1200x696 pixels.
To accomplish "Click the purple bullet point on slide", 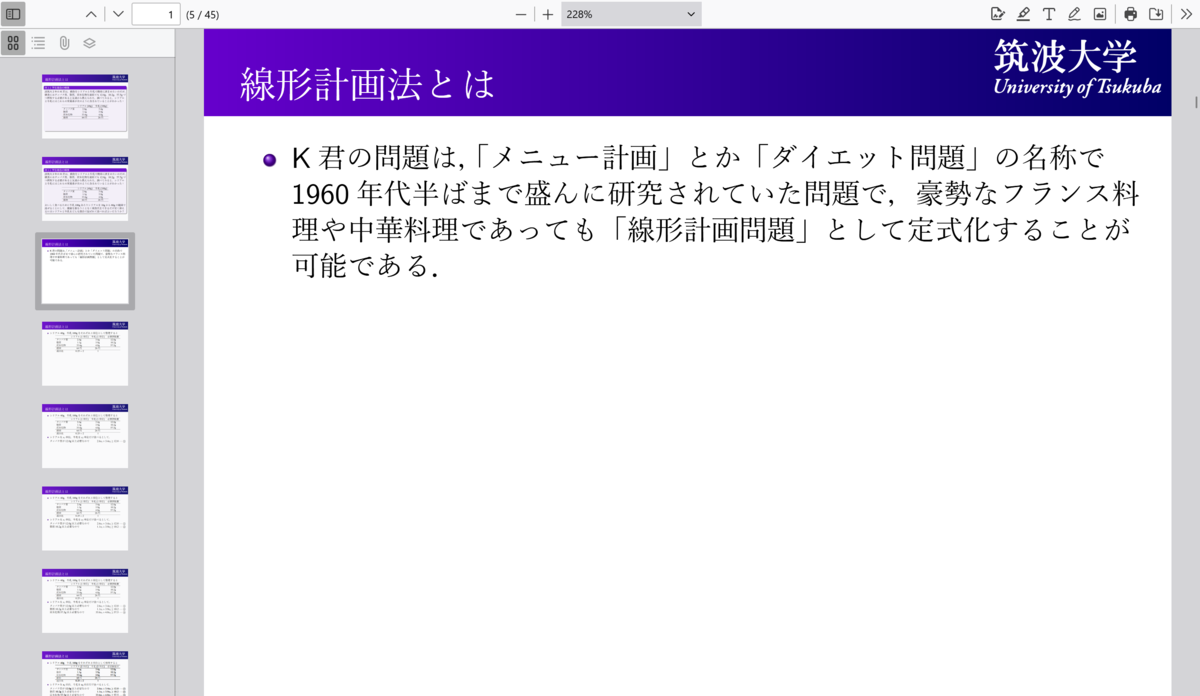I will point(269,159).
